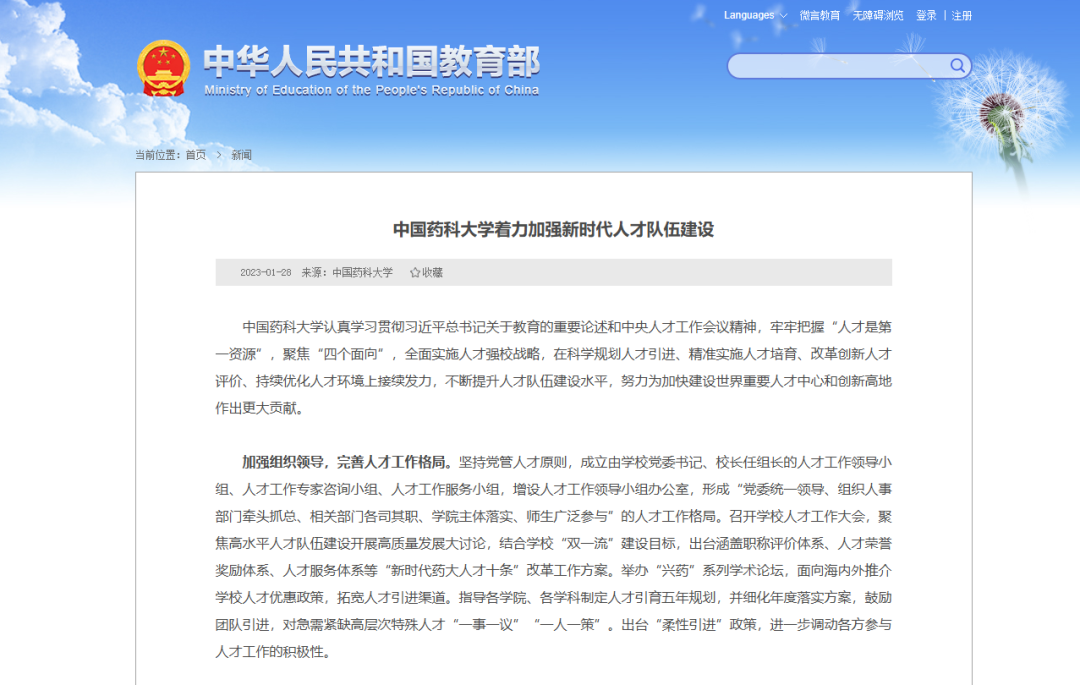Click the search magnifier icon
1080x685 pixels.
[957, 66]
